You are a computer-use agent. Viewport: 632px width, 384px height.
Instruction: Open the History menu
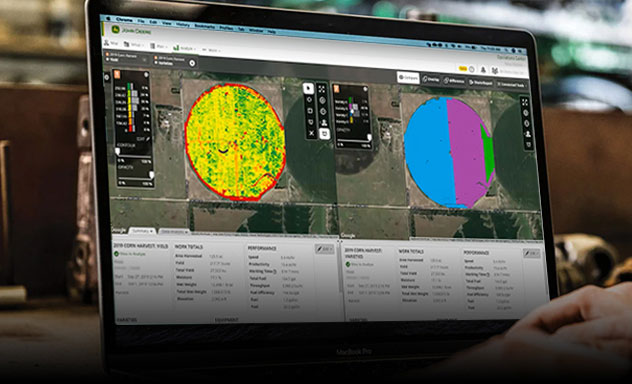pyautogui.click(x=183, y=24)
